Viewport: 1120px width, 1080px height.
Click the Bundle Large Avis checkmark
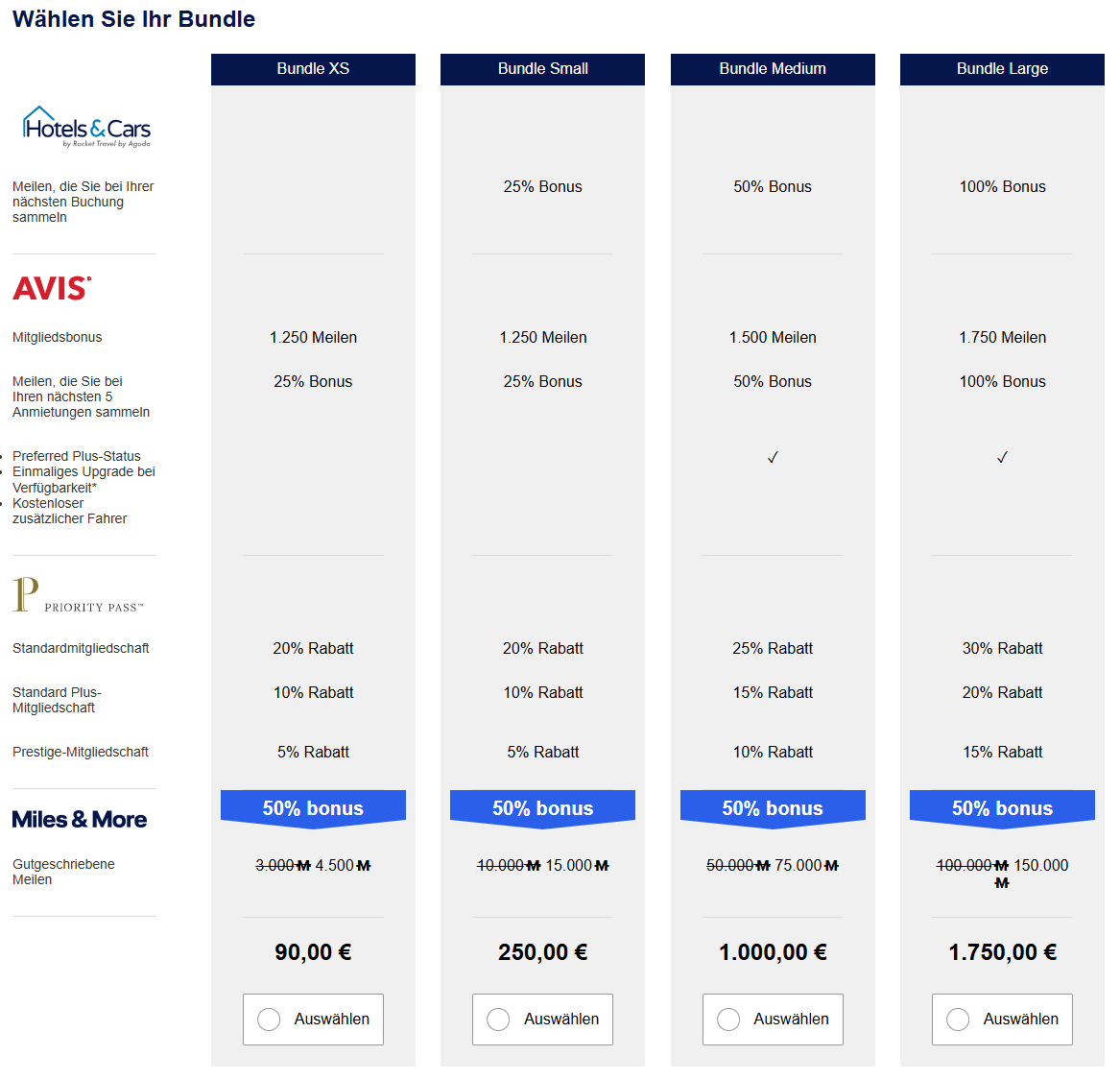pyautogui.click(x=1002, y=457)
